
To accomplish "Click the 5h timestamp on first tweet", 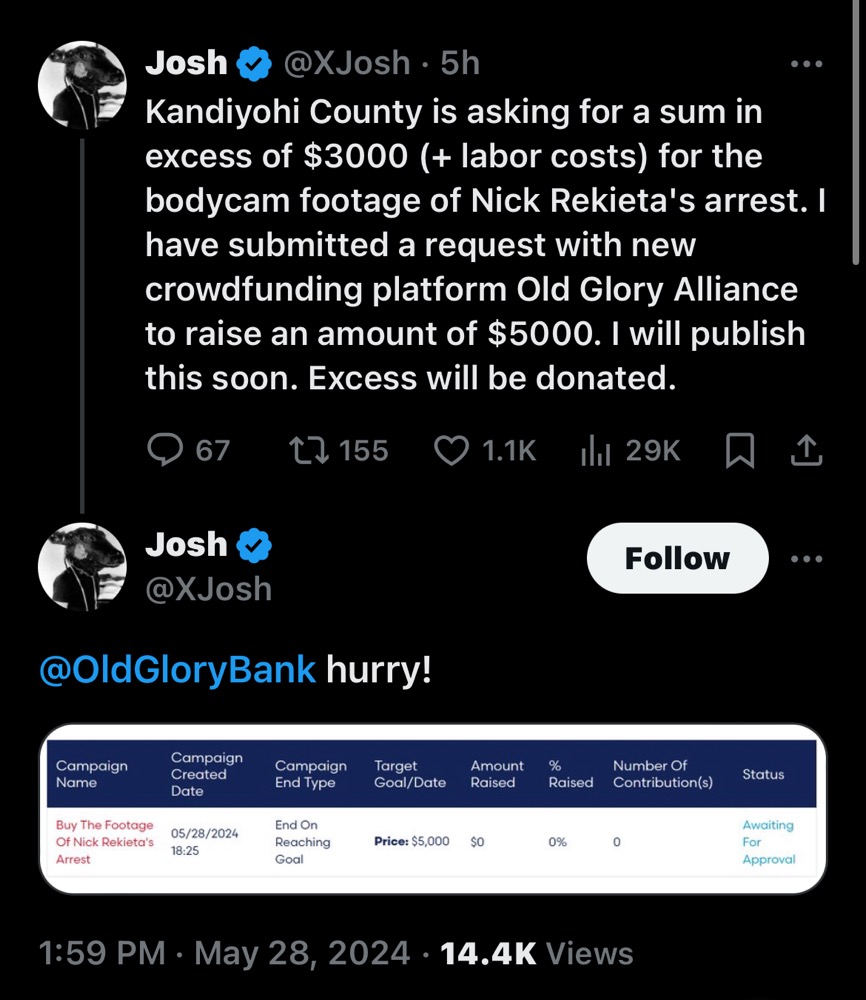I will 460,63.
